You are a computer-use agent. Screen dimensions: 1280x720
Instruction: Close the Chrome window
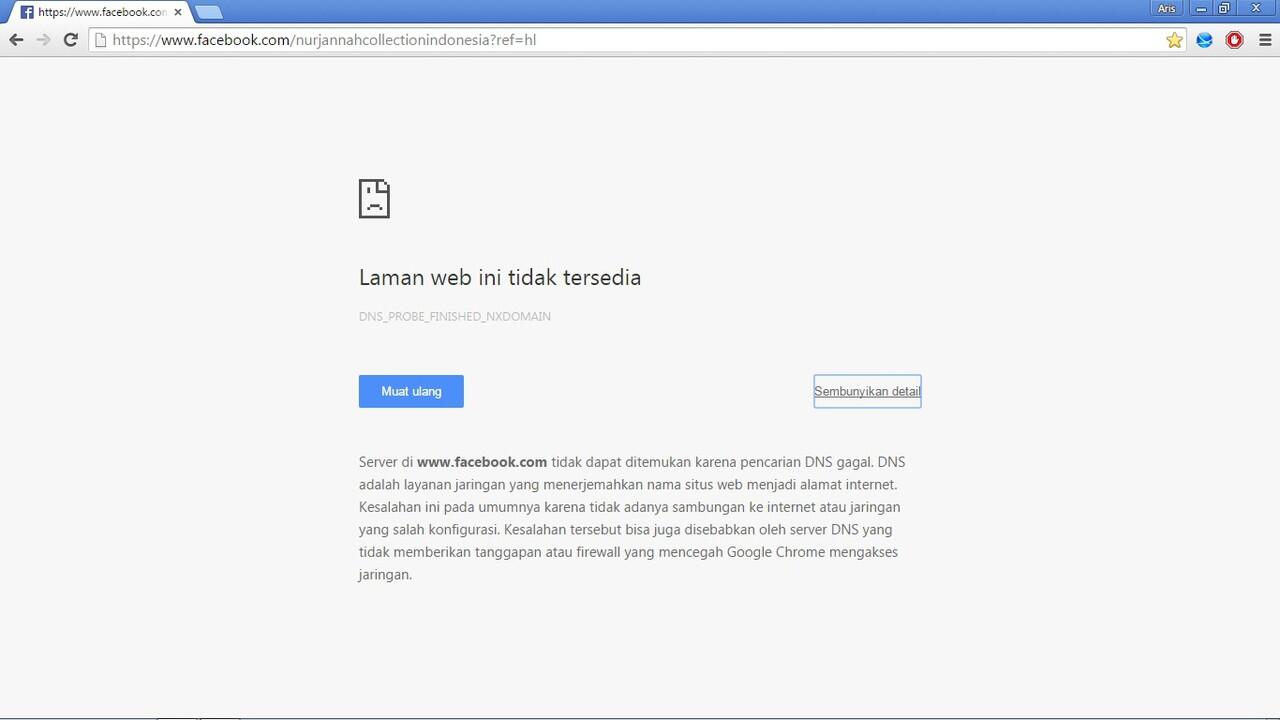[1257, 8]
